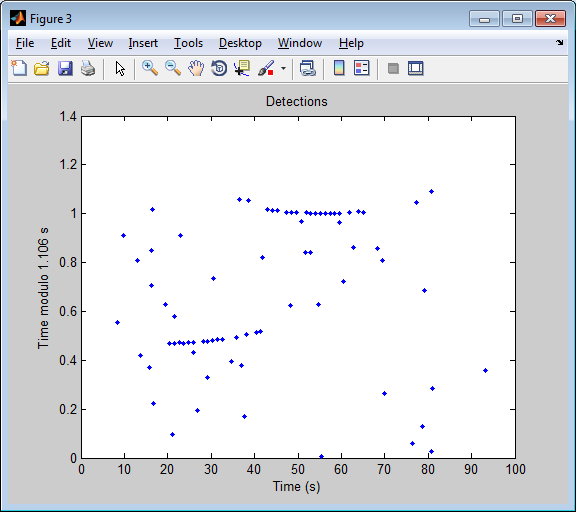Click the 'Time modulo 1.106 s' y-axis label
This screenshot has height=512, width=576.
pos(43,288)
